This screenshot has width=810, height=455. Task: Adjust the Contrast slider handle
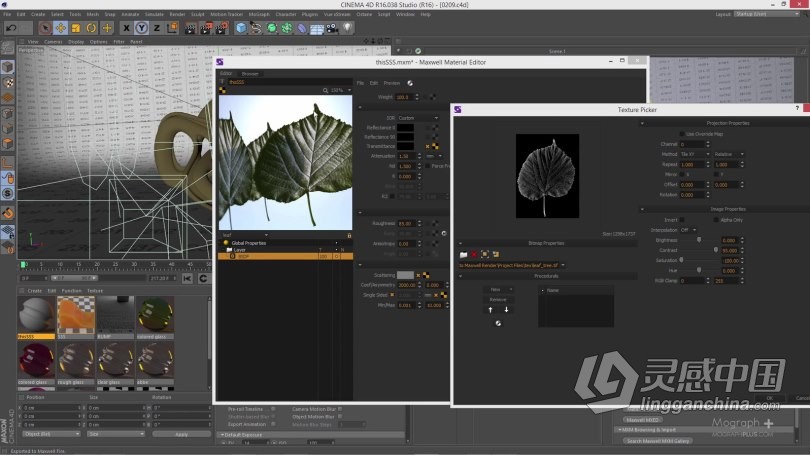(716, 250)
